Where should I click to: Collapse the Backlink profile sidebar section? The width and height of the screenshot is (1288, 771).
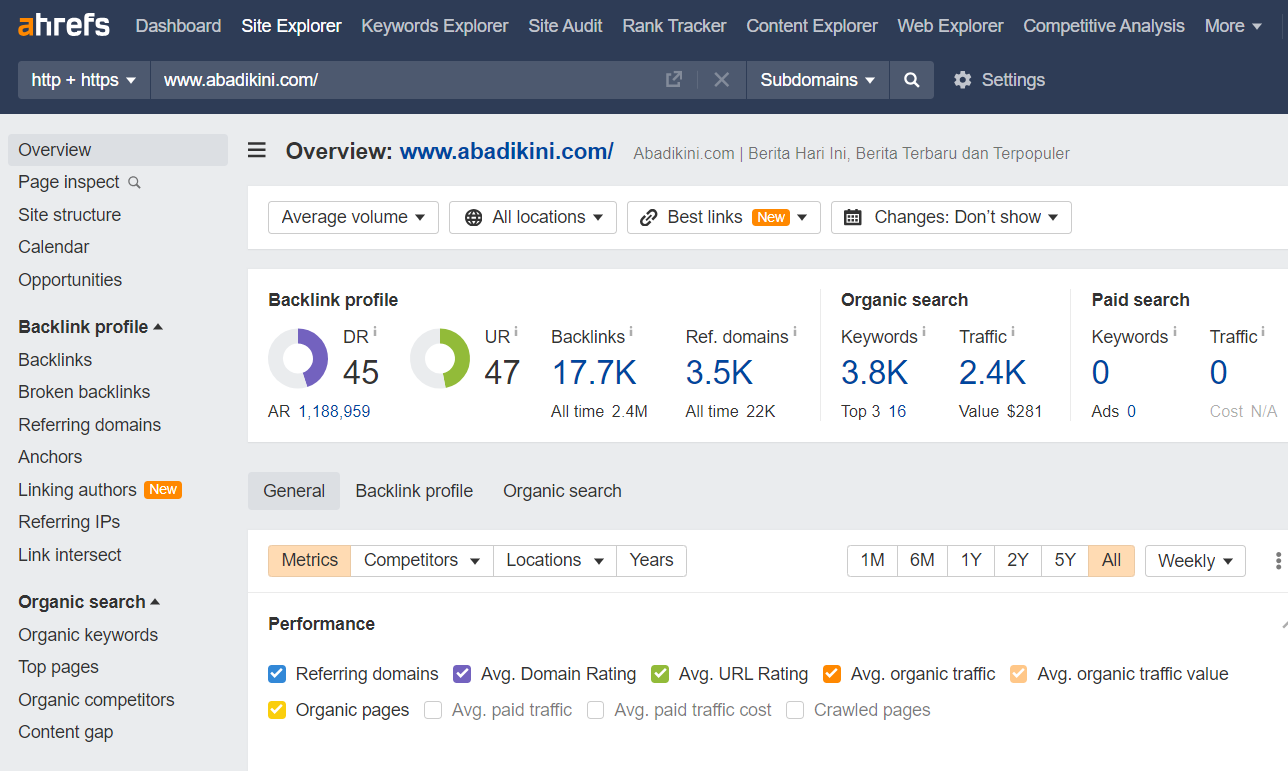point(90,327)
